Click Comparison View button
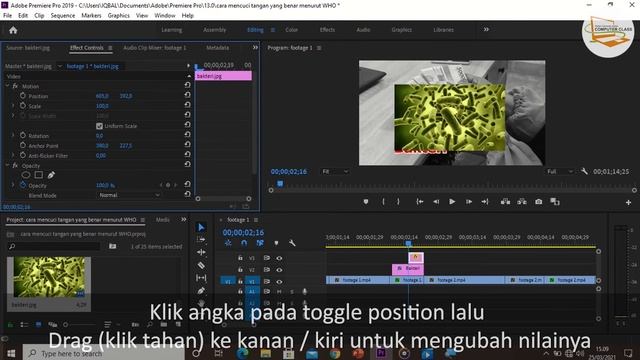This screenshot has height=360, width=640. tap(555, 202)
